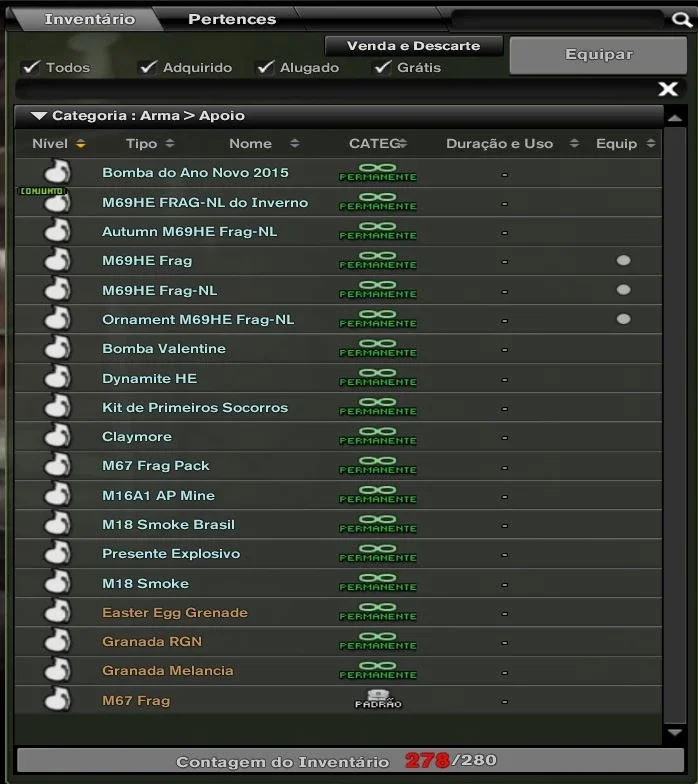Screen dimensions: 698x784
Task: Click scrollbar down arrow
Action: point(675,732)
